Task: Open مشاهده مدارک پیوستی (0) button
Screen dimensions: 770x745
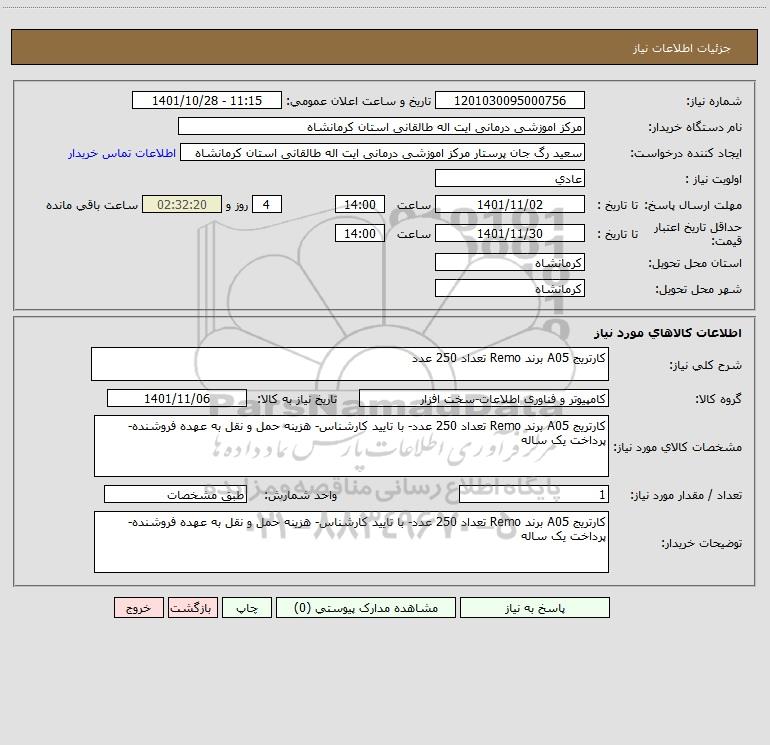Action: click(x=366, y=607)
